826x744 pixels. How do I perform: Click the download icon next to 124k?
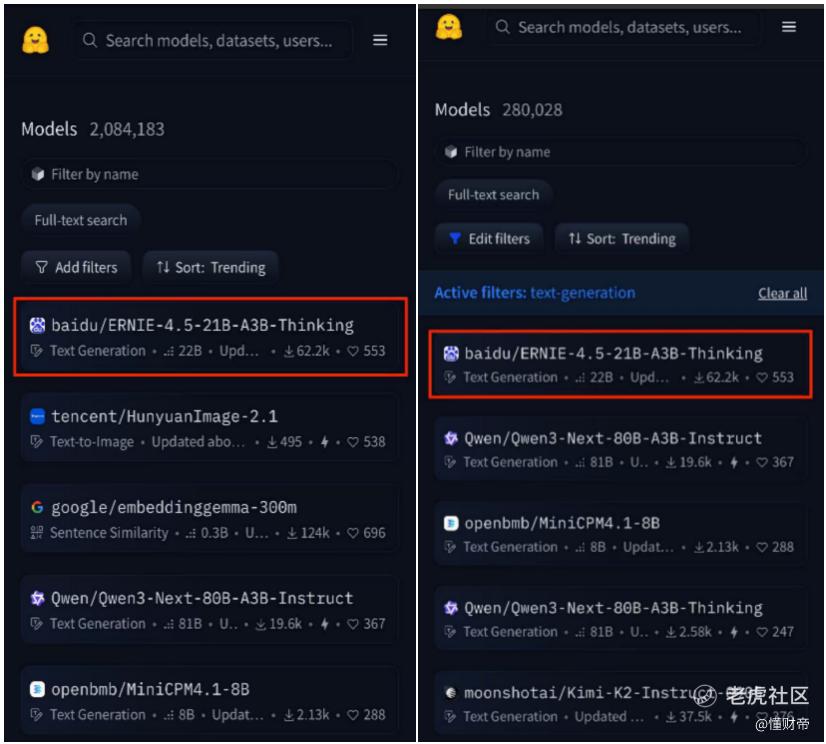(x=292, y=533)
